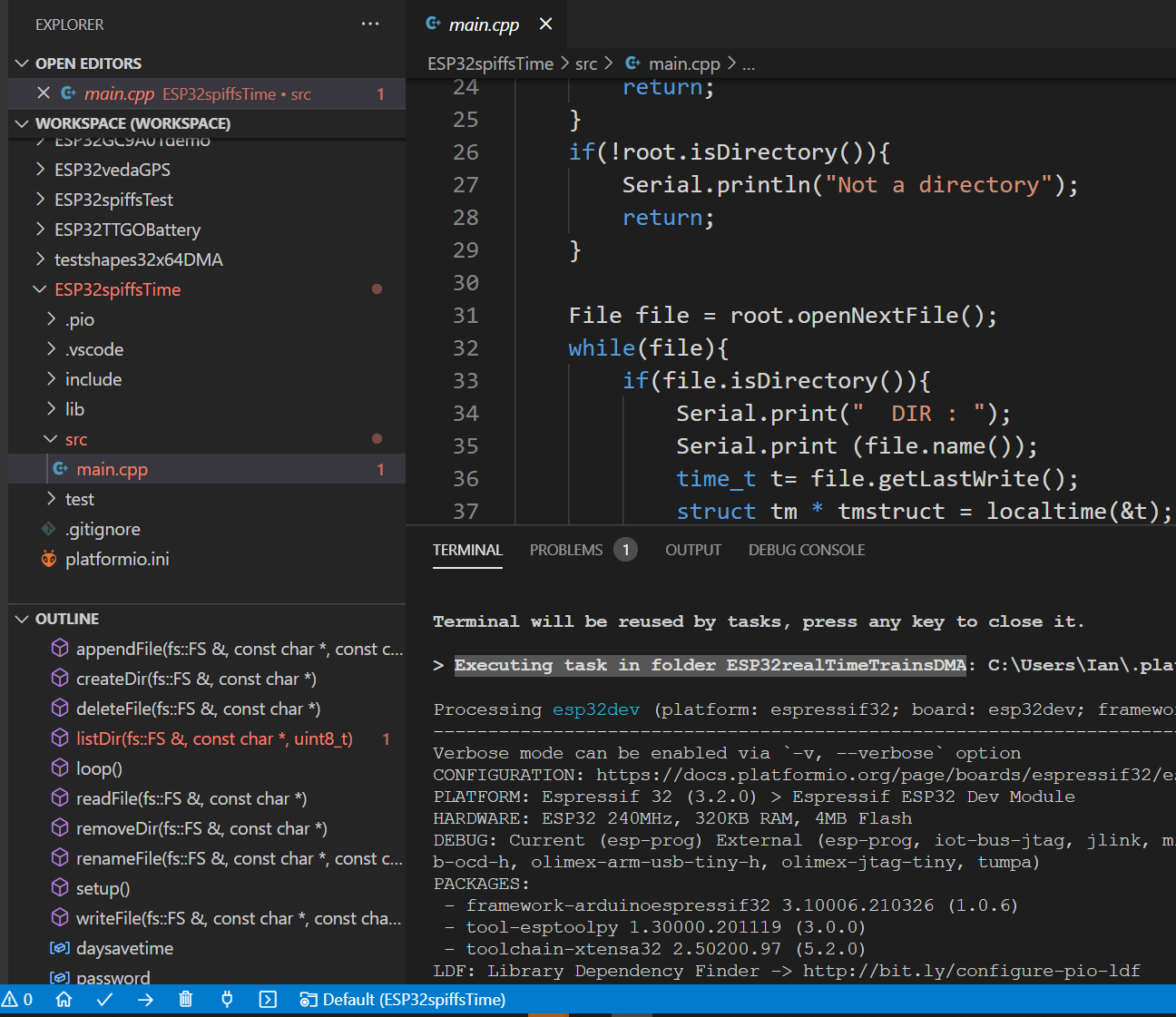Viewport: 1176px width, 1017px height.
Task: Switch to the DEBUG CONSOLE tab
Action: tap(806, 550)
